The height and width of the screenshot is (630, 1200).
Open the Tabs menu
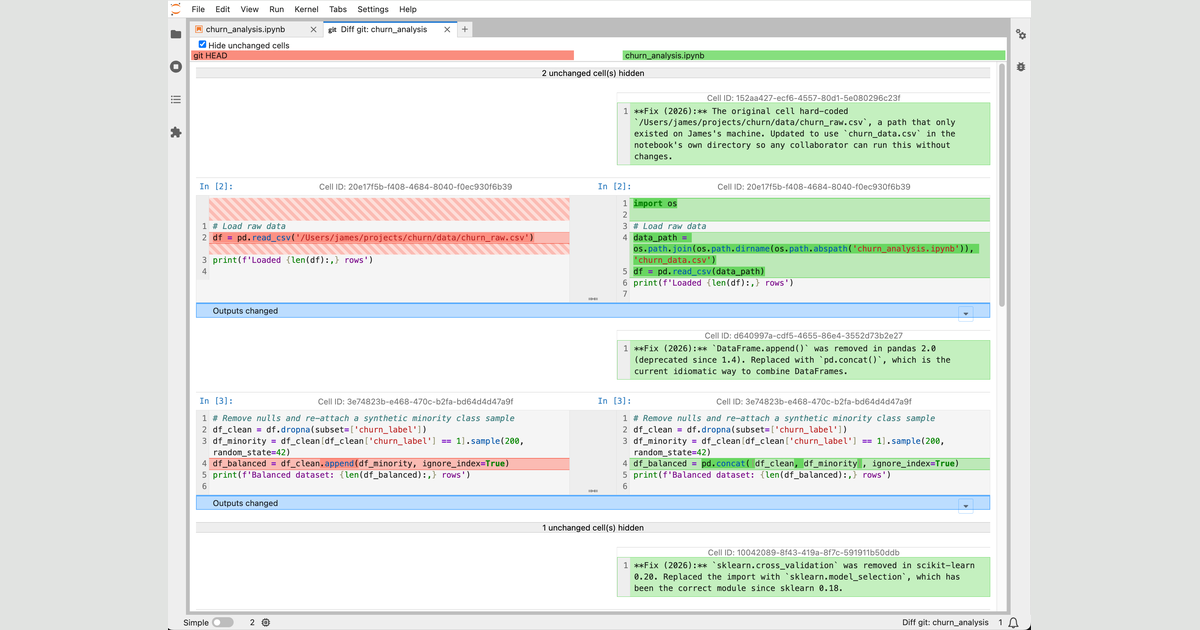coord(338,9)
